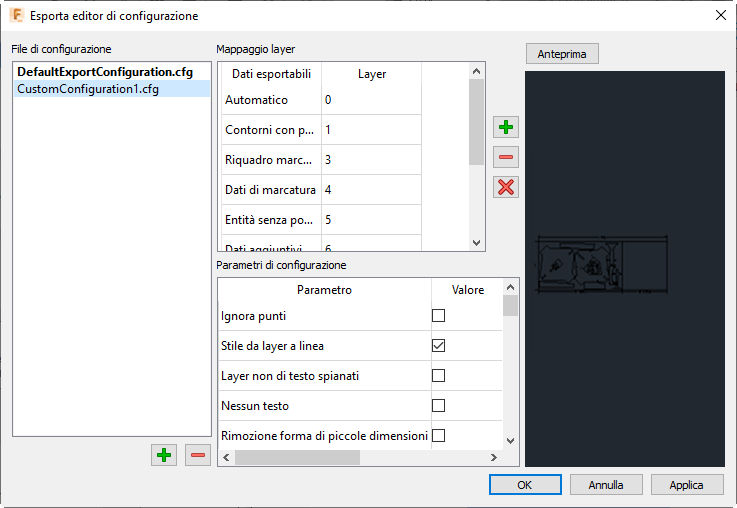
Task: Click the Parametro column header
Action: click(x=324, y=289)
